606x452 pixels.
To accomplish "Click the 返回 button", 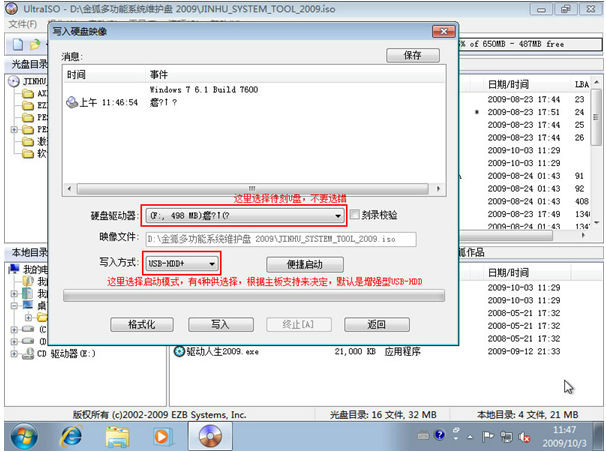I will pyautogui.click(x=376, y=324).
